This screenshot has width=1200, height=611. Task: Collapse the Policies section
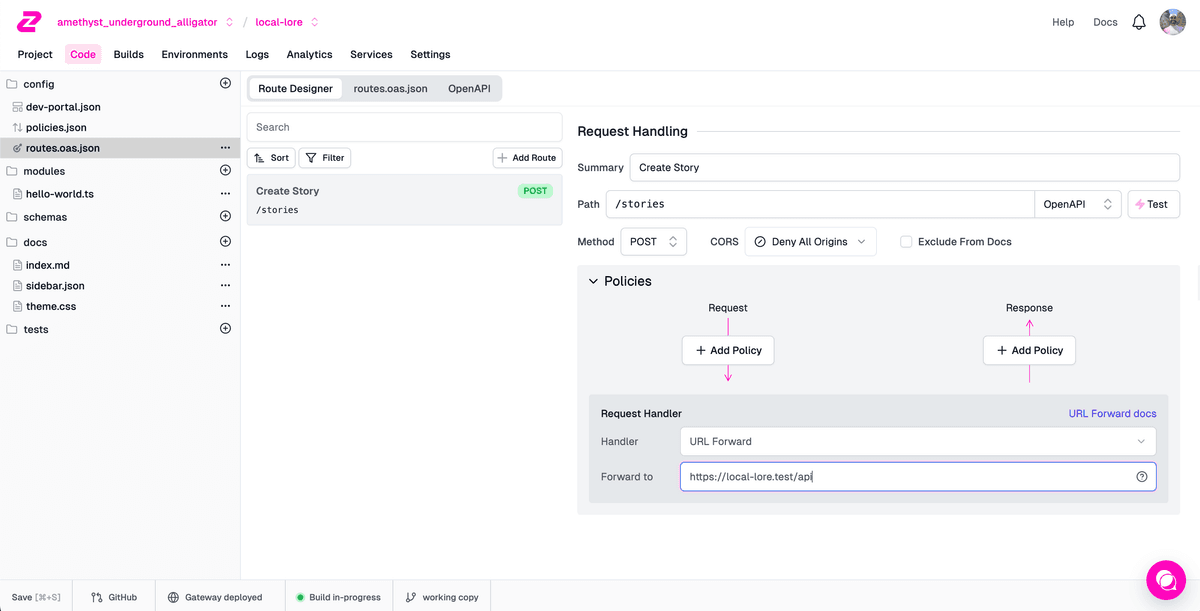tap(593, 282)
